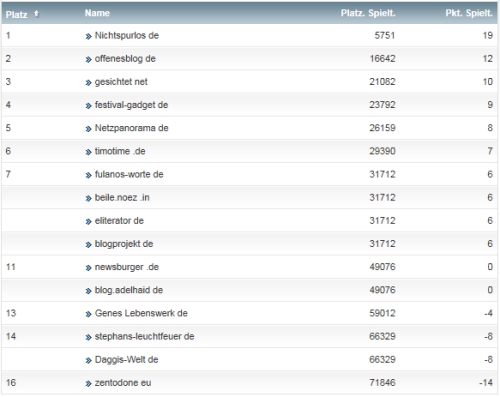Viewport: 500px width, 397px height.
Task: Select points value 19 in Nichtspurlos row
Action: (x=488, y=35)
